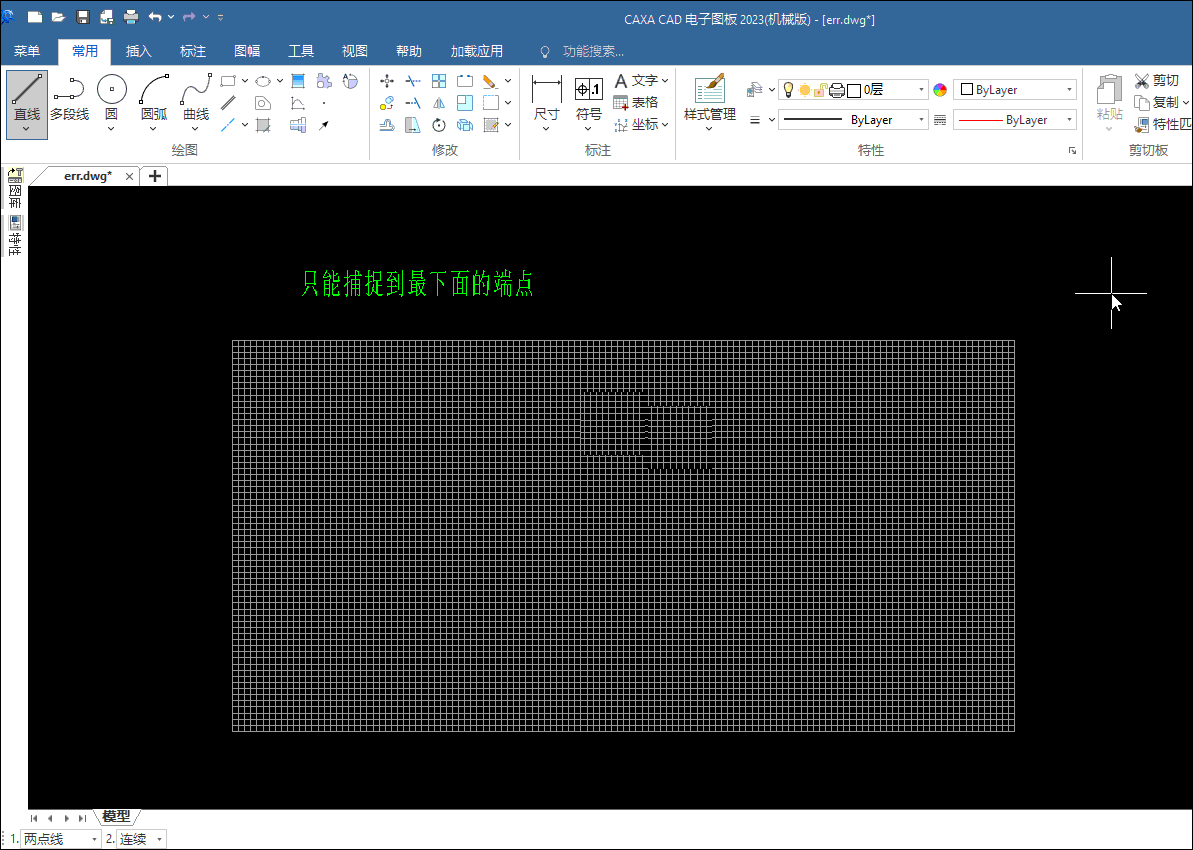The height and width of the screenshot is (850, 1193).
Task: Click the 剪切 cut button
Action: [1157, 80]
